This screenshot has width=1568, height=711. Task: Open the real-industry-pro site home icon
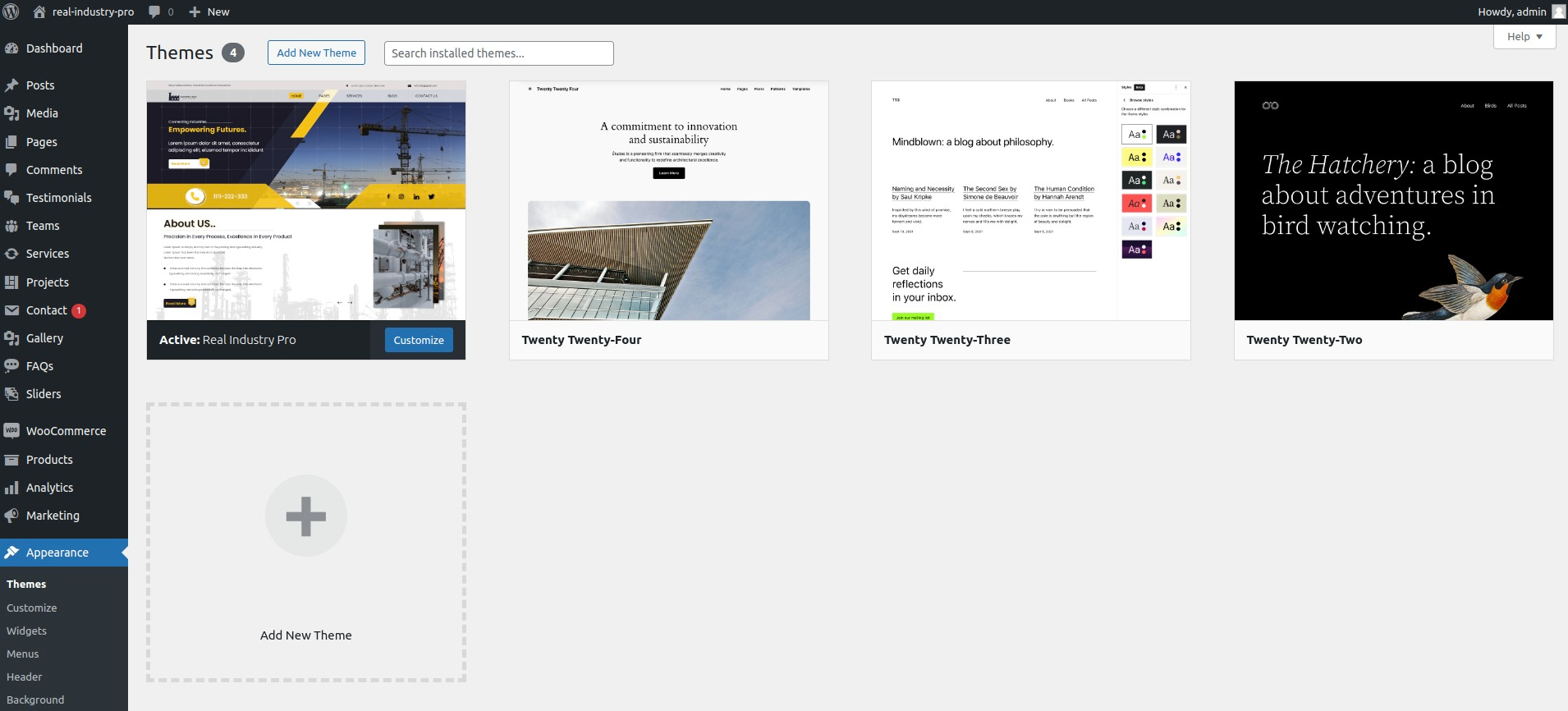(39, 11)
